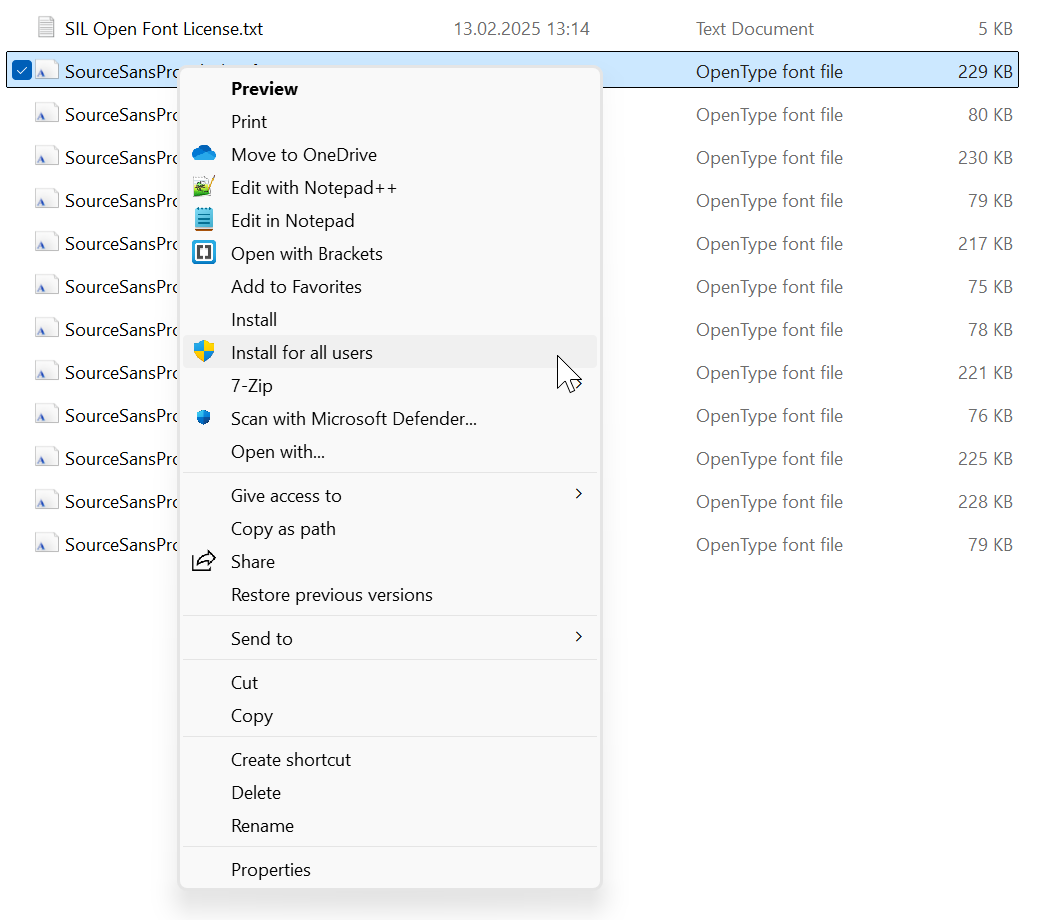Open the 7-Zip menu entry
The height and width of the screenshot is (920, 1043).
click(390, 386)
